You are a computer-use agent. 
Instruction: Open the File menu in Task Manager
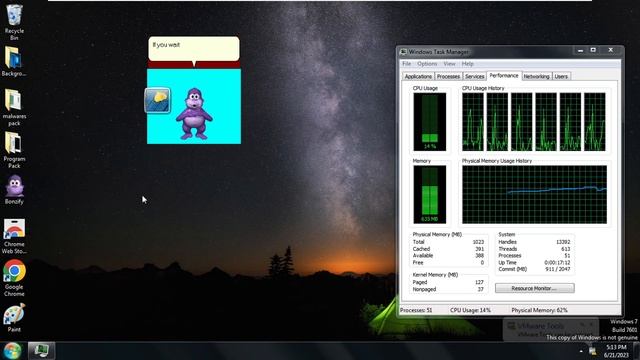click(x=407, y=64)
